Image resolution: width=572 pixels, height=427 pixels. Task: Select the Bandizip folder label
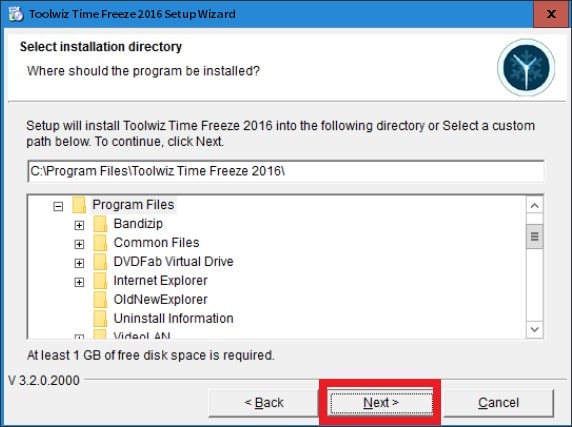(x=138, y=224)
